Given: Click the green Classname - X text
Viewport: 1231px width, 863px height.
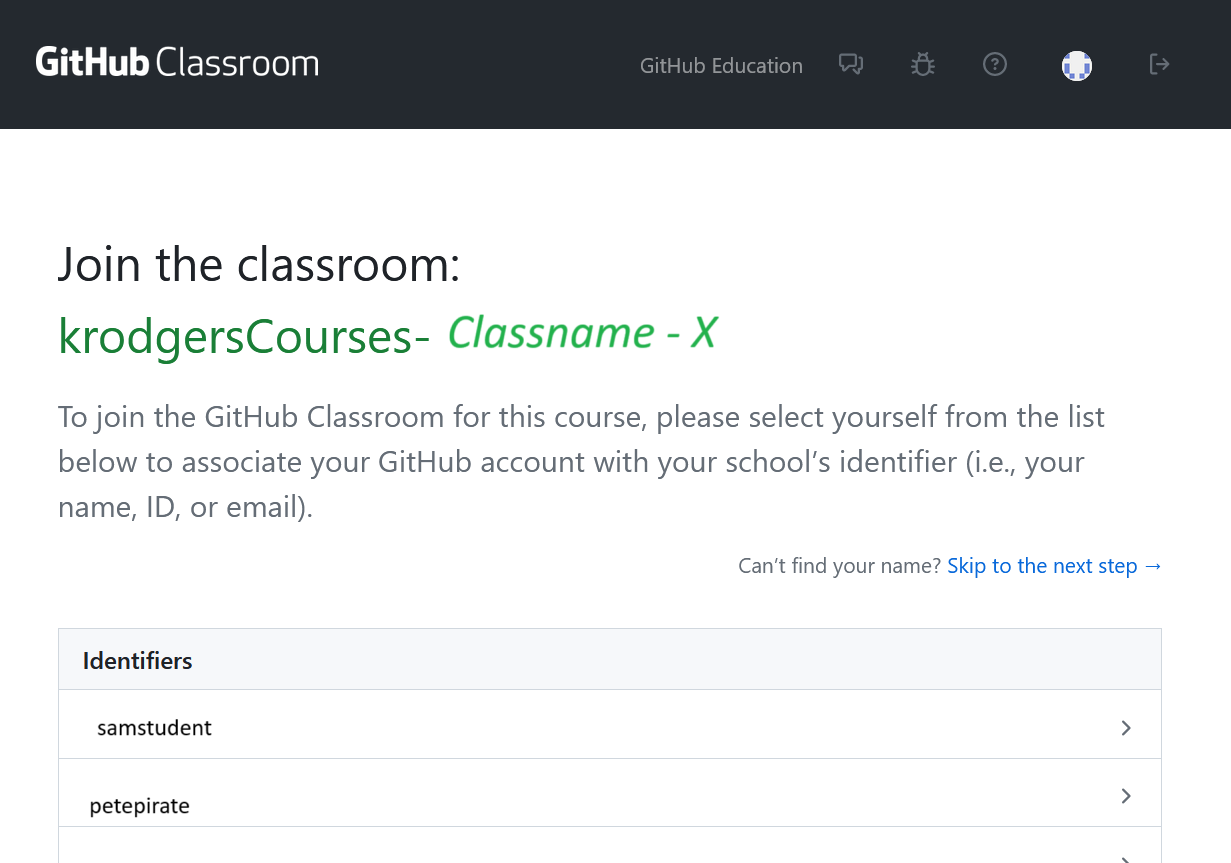Looking at the screenshot, I should coord(582,333).
